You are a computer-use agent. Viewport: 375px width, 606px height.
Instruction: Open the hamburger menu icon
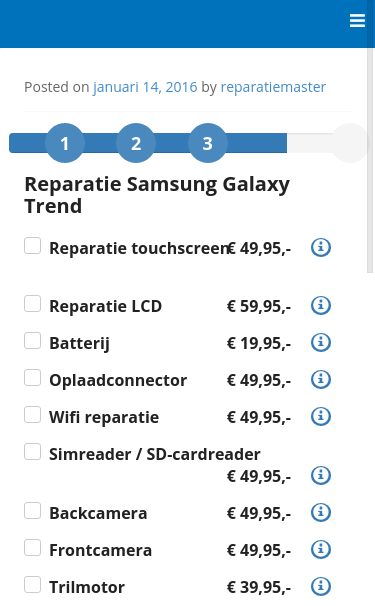coord(357,20)
